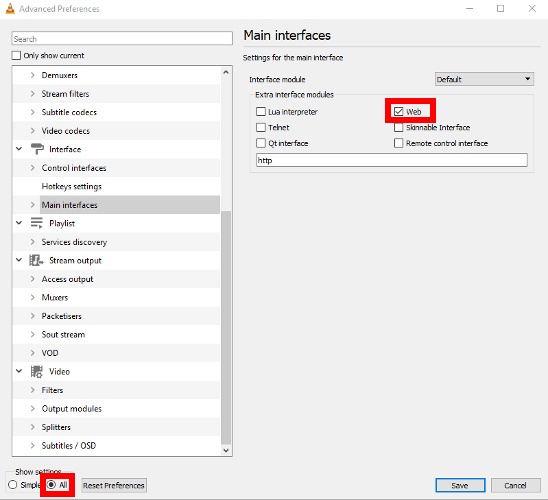The image size is (548, 500).
Task: Click the tree scrollbar up arrow
Action: click(x=226, y=72)
